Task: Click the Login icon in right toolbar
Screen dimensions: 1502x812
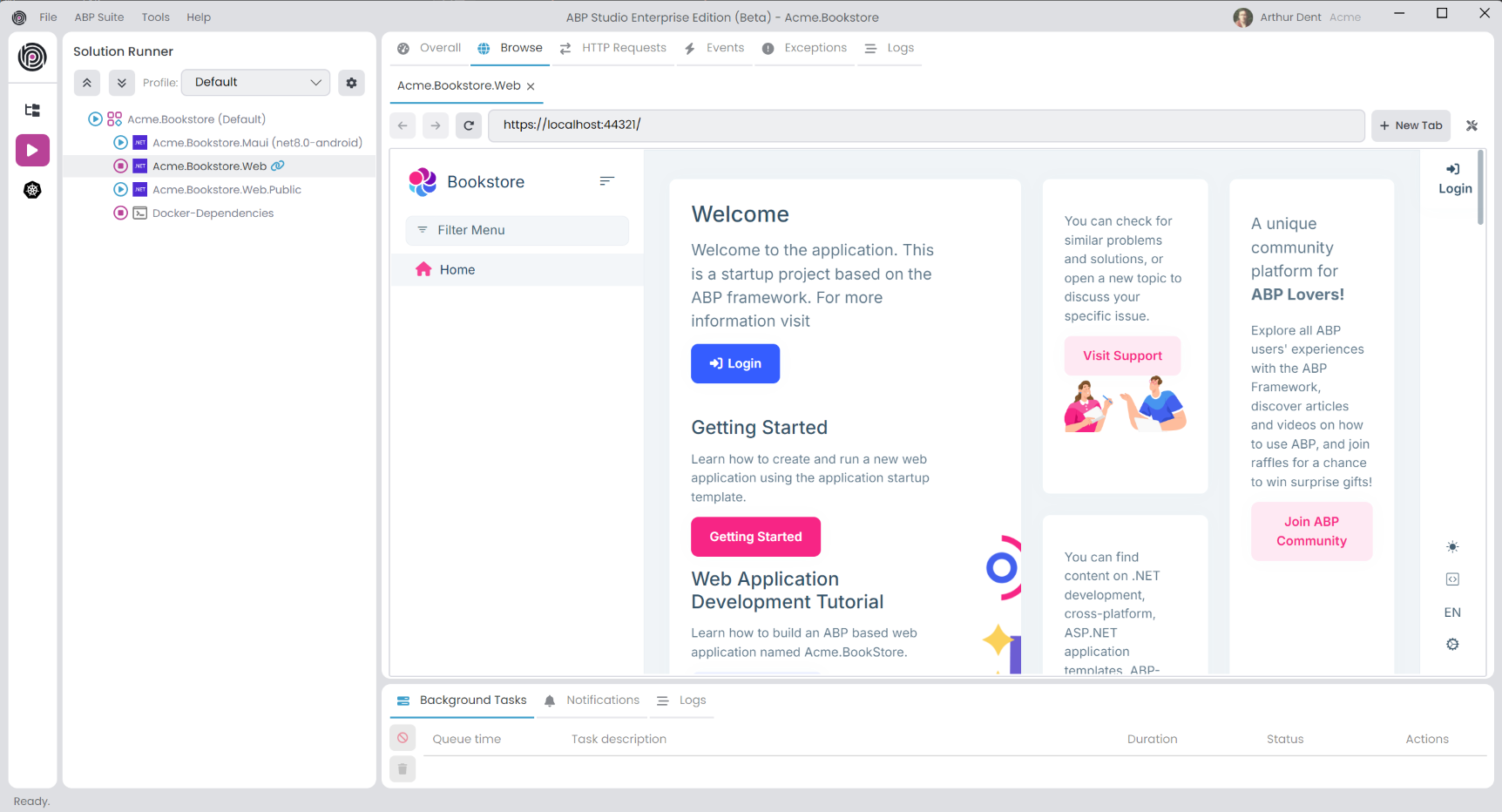Action: [1453, 169]
